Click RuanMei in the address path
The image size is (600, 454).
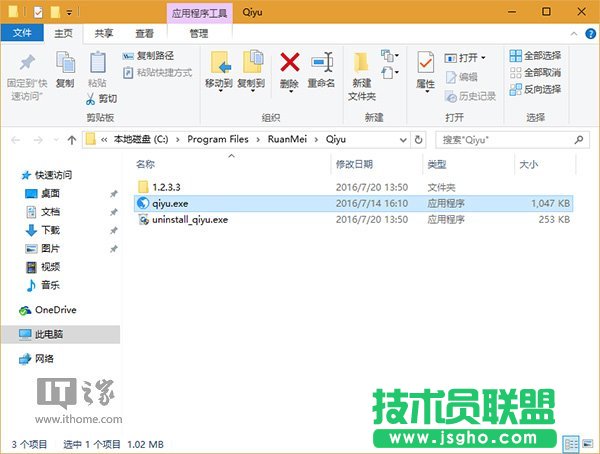point(287,139)
